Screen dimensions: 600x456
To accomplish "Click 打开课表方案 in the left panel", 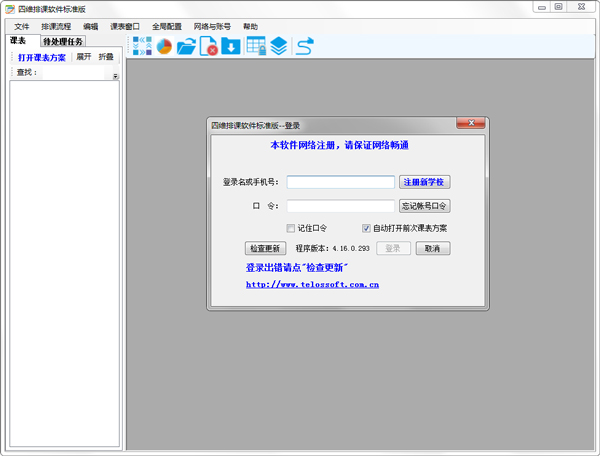I will click(x=42, y=57).
